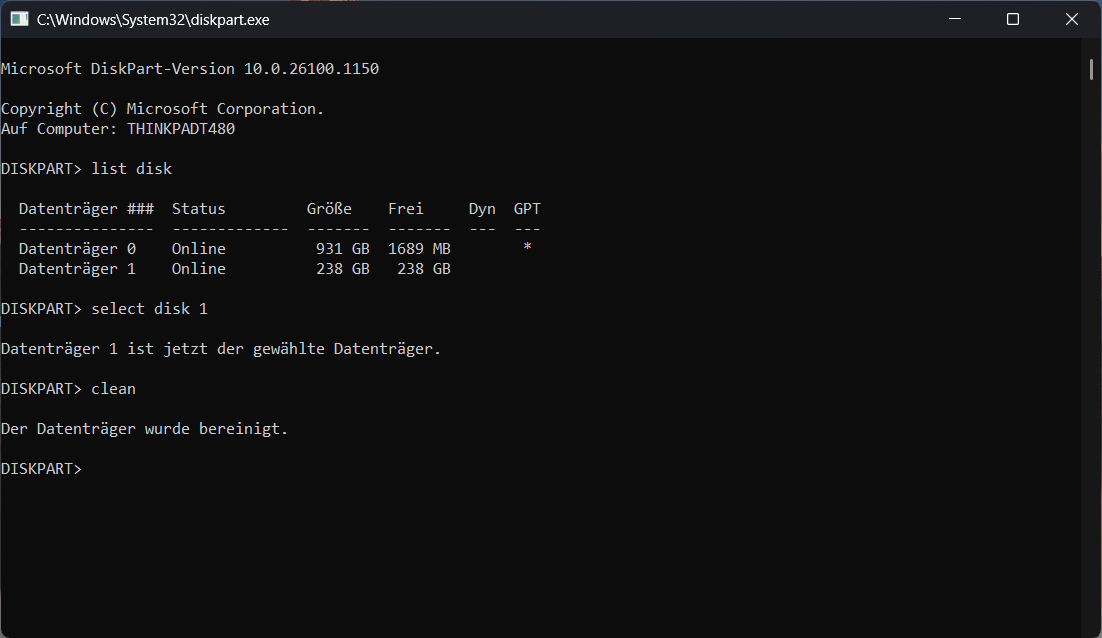The width and height of the screenshot is (1102, 638).
Task: Click the scrollbar thumb on the right edge
Action: [x=1090, y=70]
